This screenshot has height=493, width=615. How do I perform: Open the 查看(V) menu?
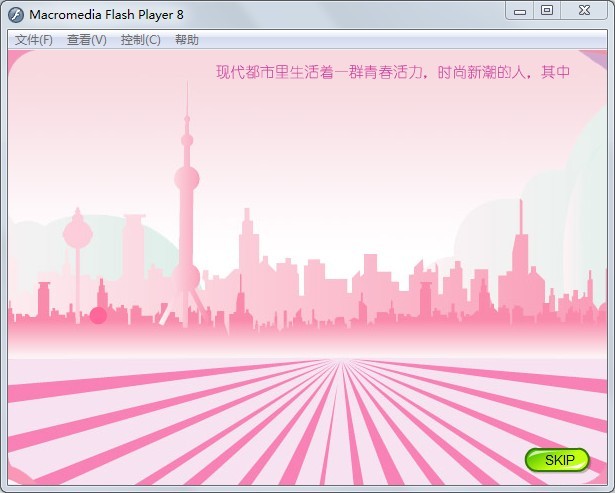click(87, 40)
